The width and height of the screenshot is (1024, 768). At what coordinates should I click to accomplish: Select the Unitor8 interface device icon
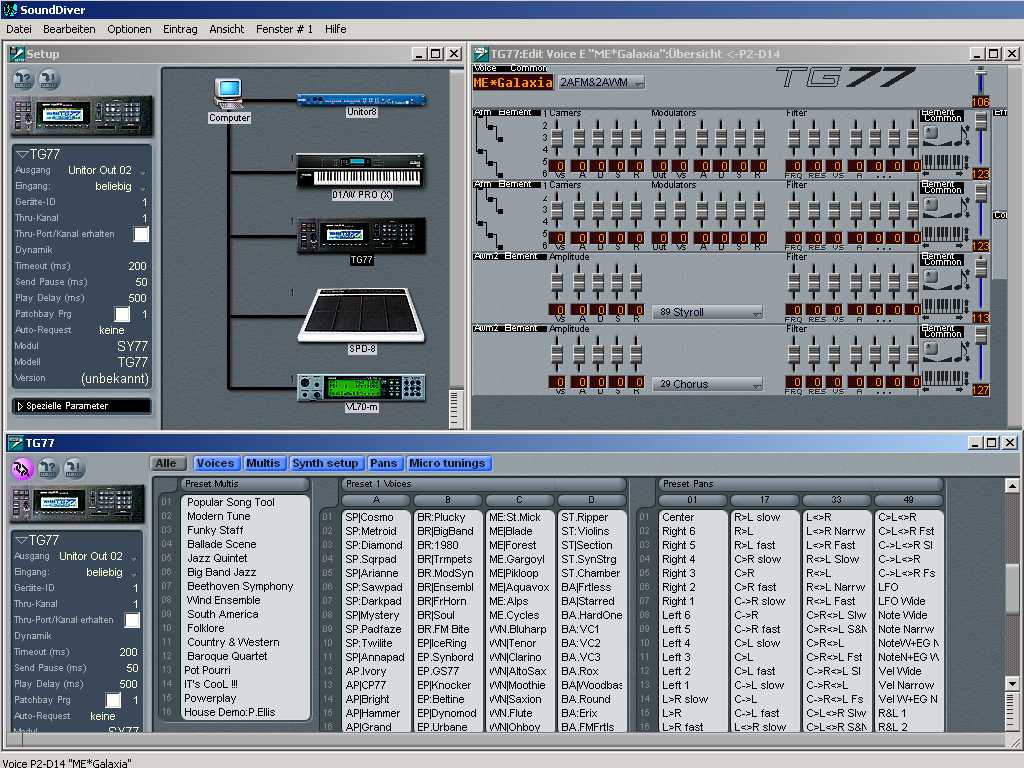tap(361, 100)
